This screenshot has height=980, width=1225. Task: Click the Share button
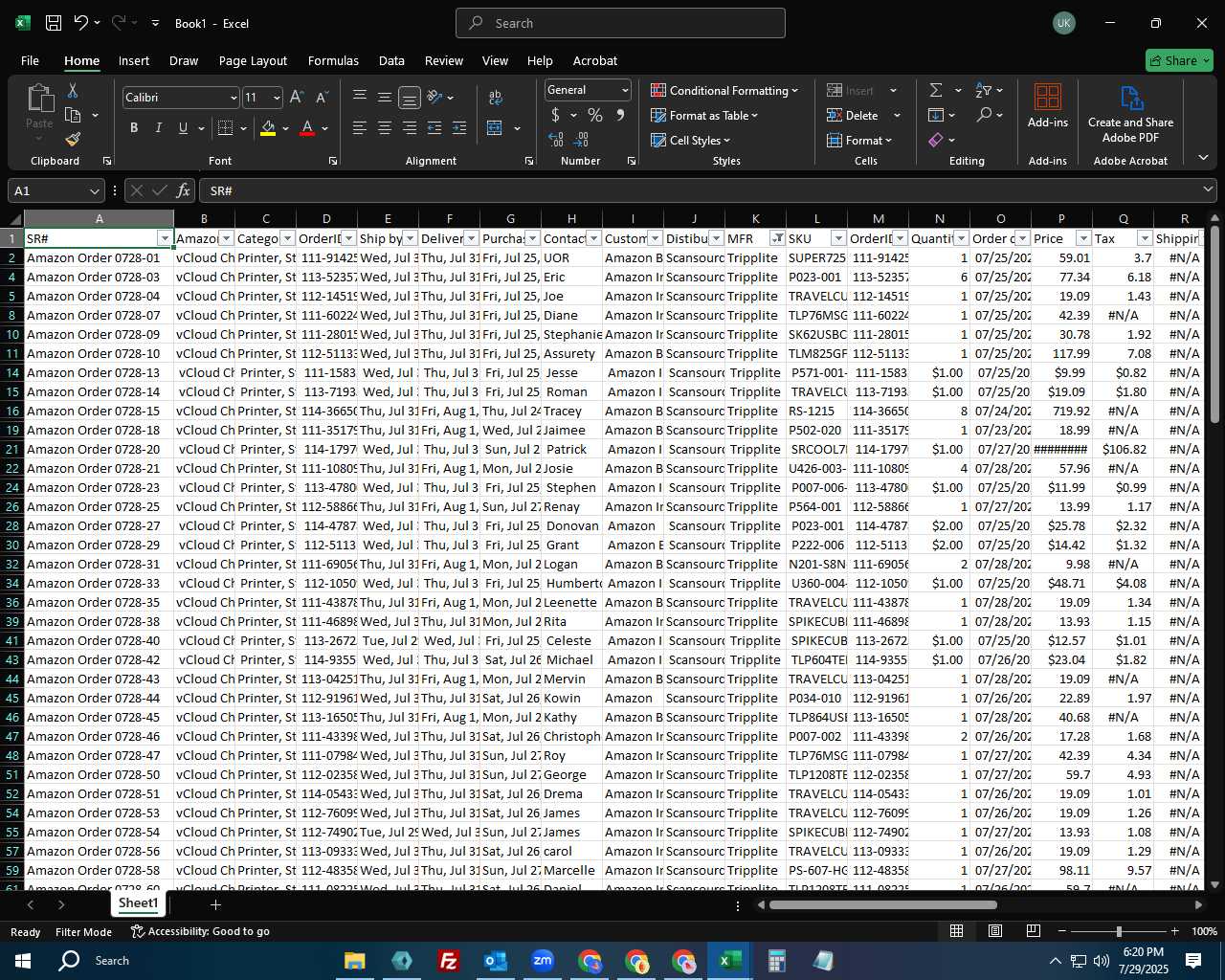1179,60
